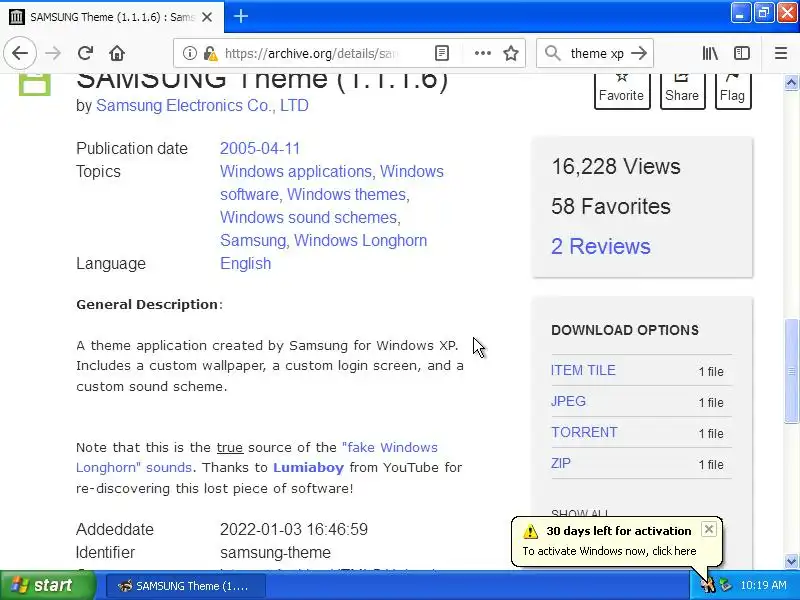Click the 10:19 AM taskbar clock
The image size is (800, 600).
[763, 585]
